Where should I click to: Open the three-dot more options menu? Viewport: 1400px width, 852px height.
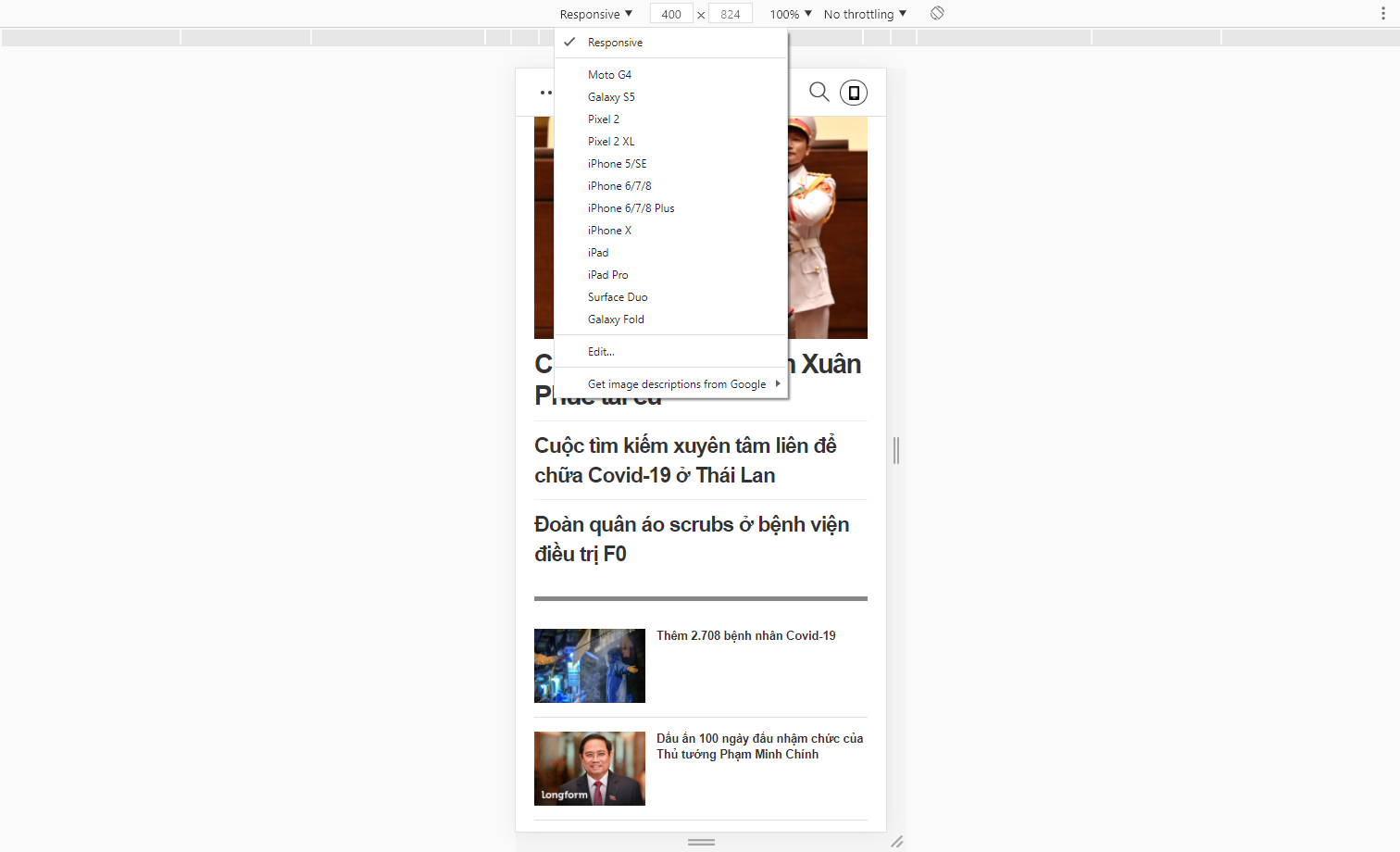pyautogui.click(x=1383, y=14)
